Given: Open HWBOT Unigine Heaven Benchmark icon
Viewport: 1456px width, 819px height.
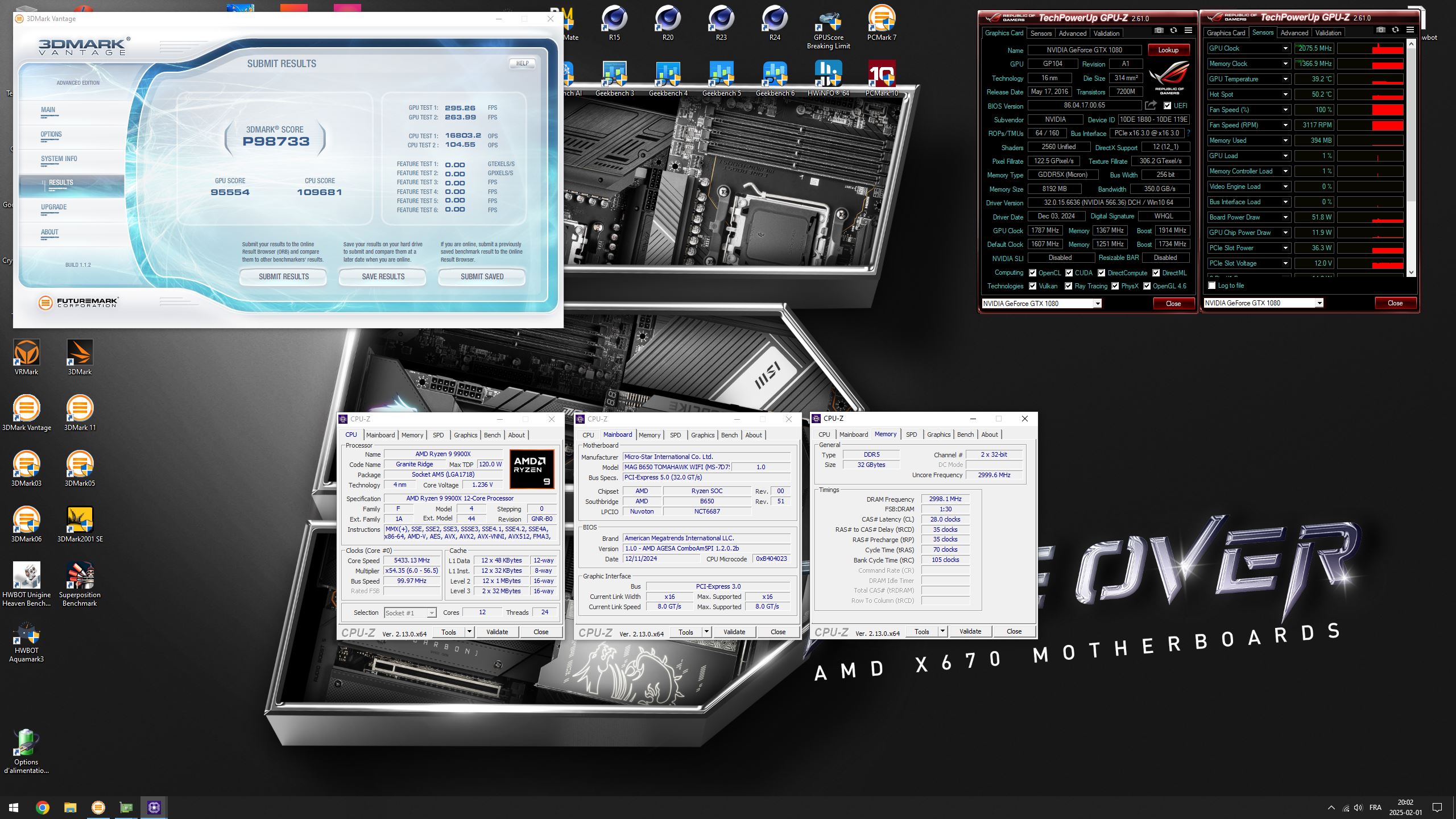Looking at the screenshot, I should point(26,584).
